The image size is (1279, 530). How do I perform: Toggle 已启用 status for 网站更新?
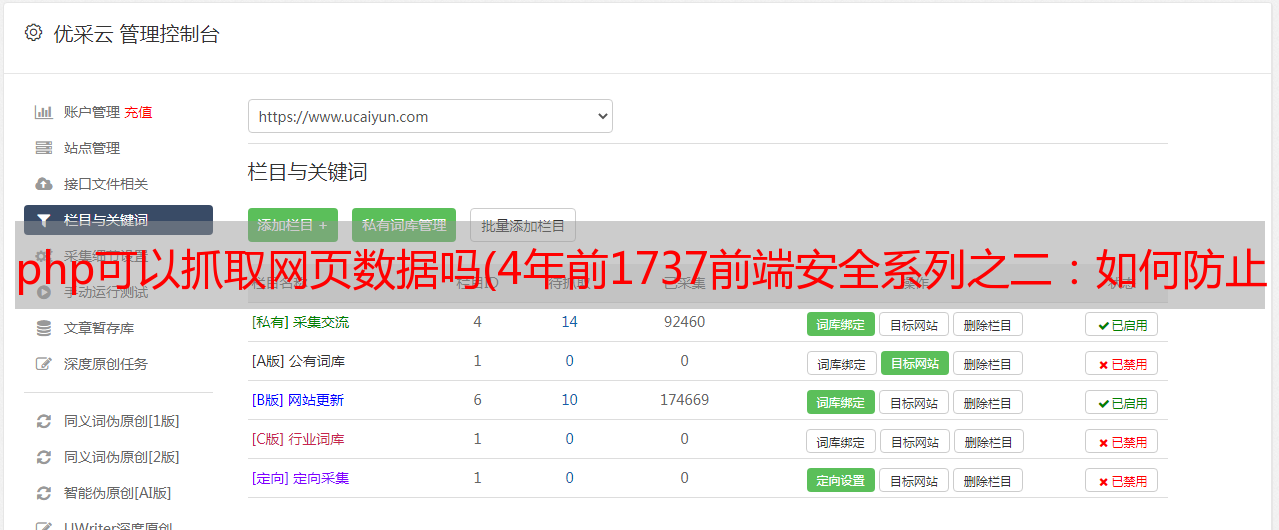(x=1122, y=402)
